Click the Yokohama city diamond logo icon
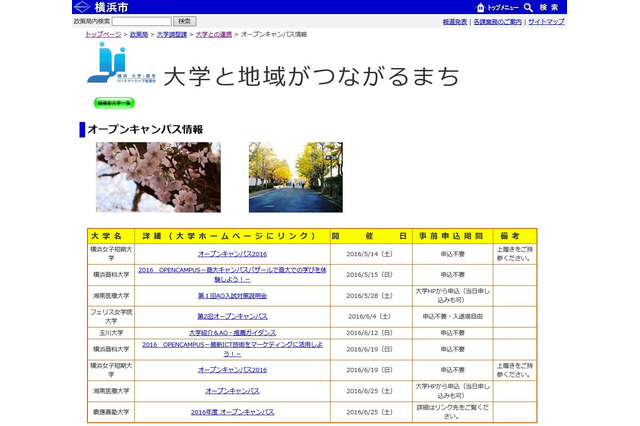Screen dimensions: 640x426 82,7
